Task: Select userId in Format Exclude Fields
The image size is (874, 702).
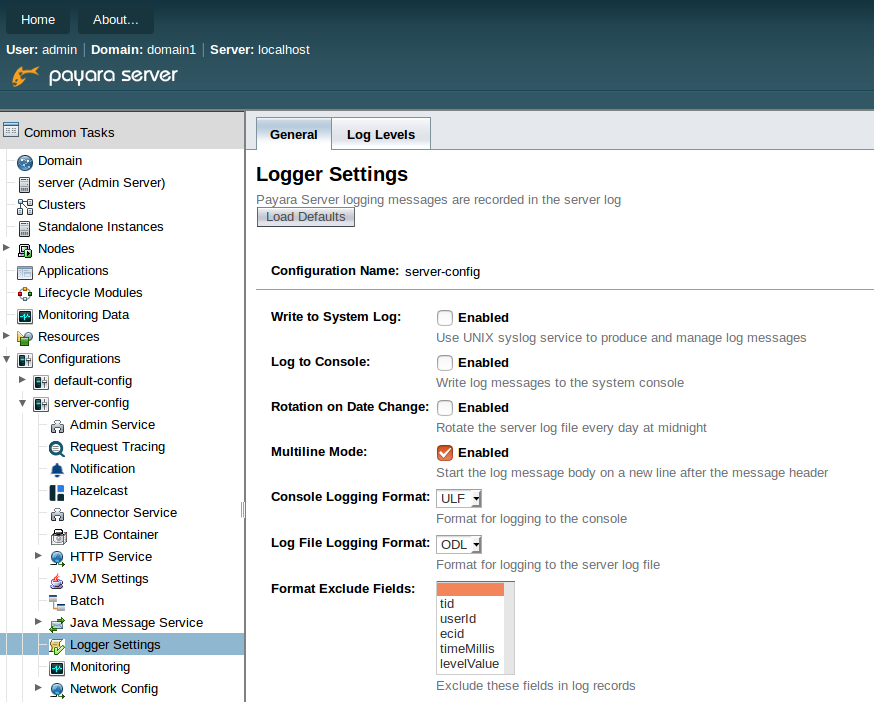Action: [x=470, y=619]
